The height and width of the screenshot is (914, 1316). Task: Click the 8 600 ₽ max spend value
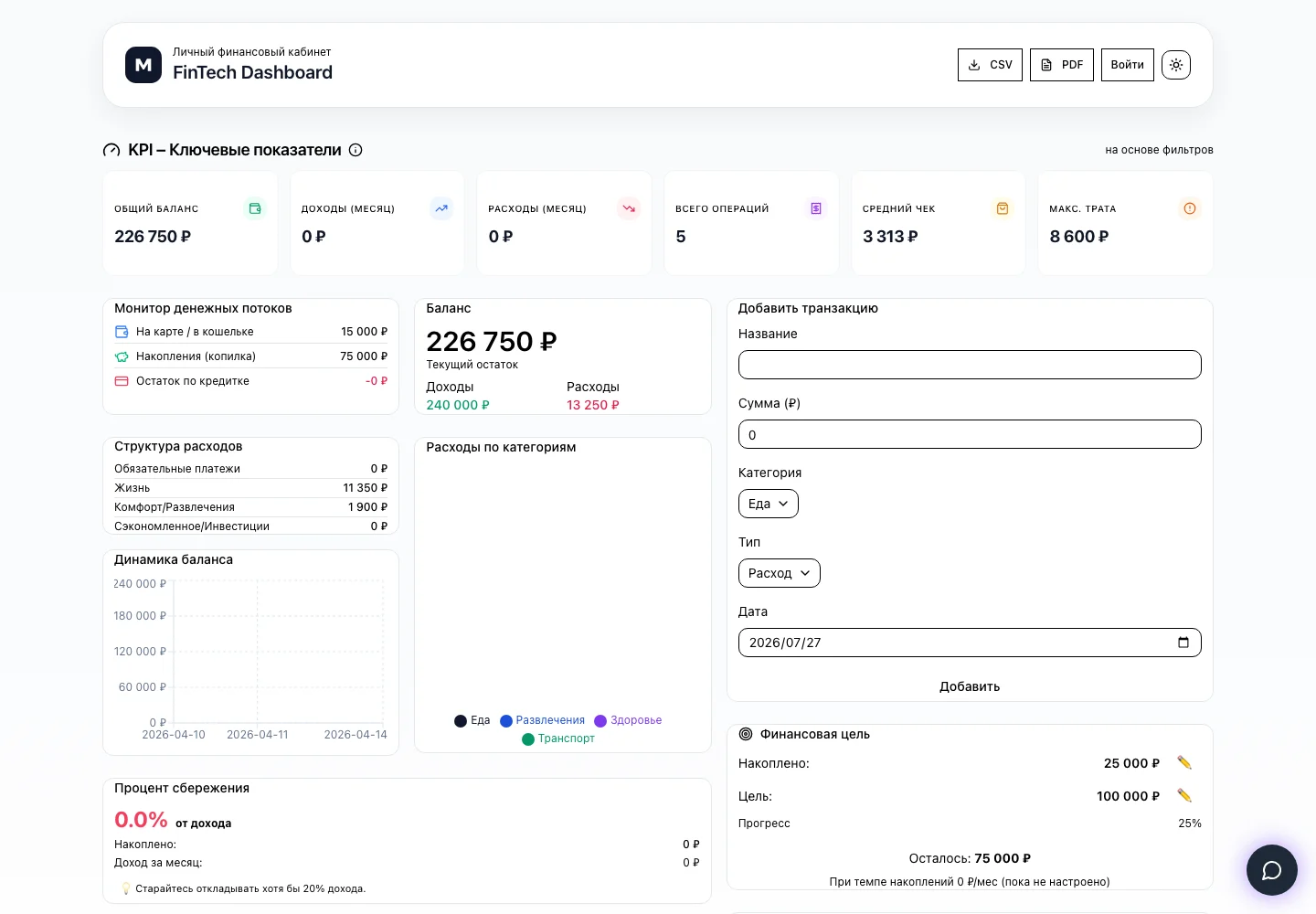[1079, 237]
